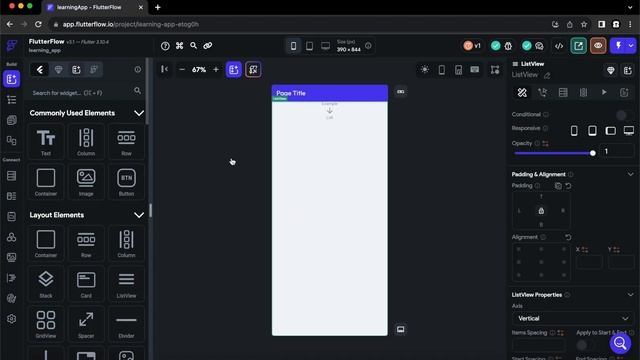
Task: Collapse left panel arrow icon
Action: pos(164,69)
